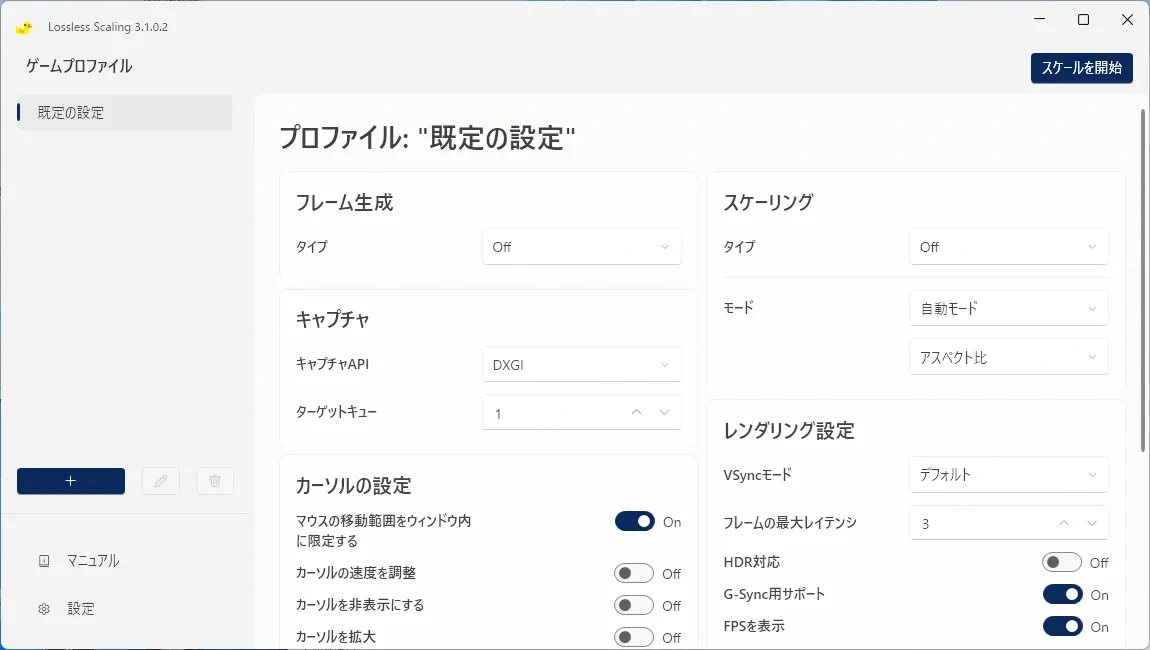Enable HDR対応 toggle
The width and height of the screenshot is (1150, 650).
pyautogui.click(x=1062, y=563)
